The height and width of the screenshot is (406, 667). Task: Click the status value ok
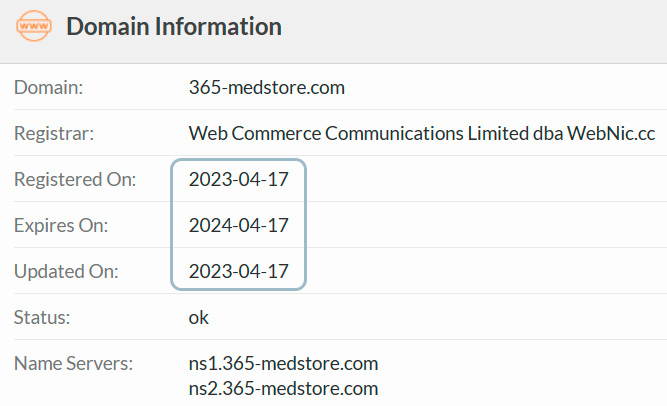(x=199, y=318)
